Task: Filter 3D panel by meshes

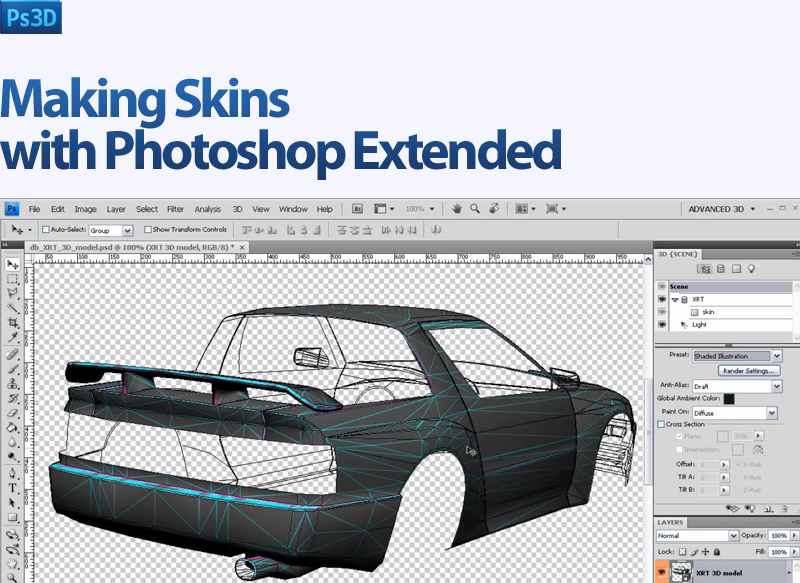Action: [720, 269]
